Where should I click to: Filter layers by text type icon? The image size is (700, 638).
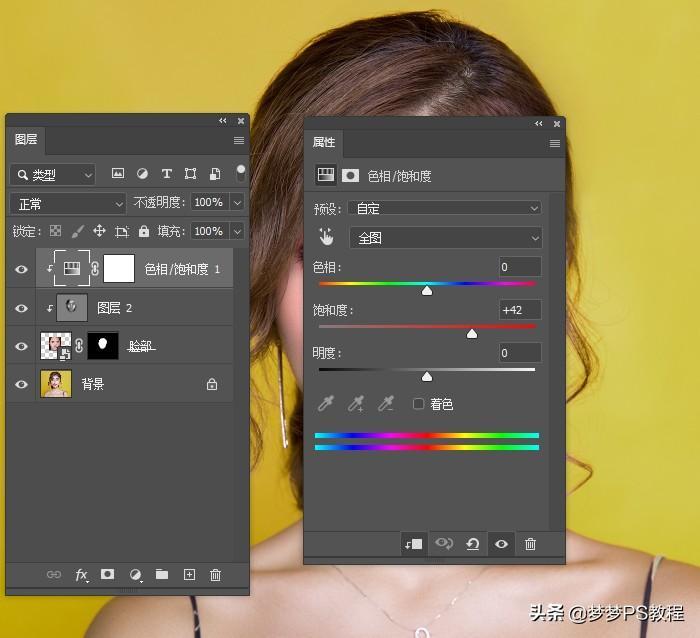pos(166,174)
